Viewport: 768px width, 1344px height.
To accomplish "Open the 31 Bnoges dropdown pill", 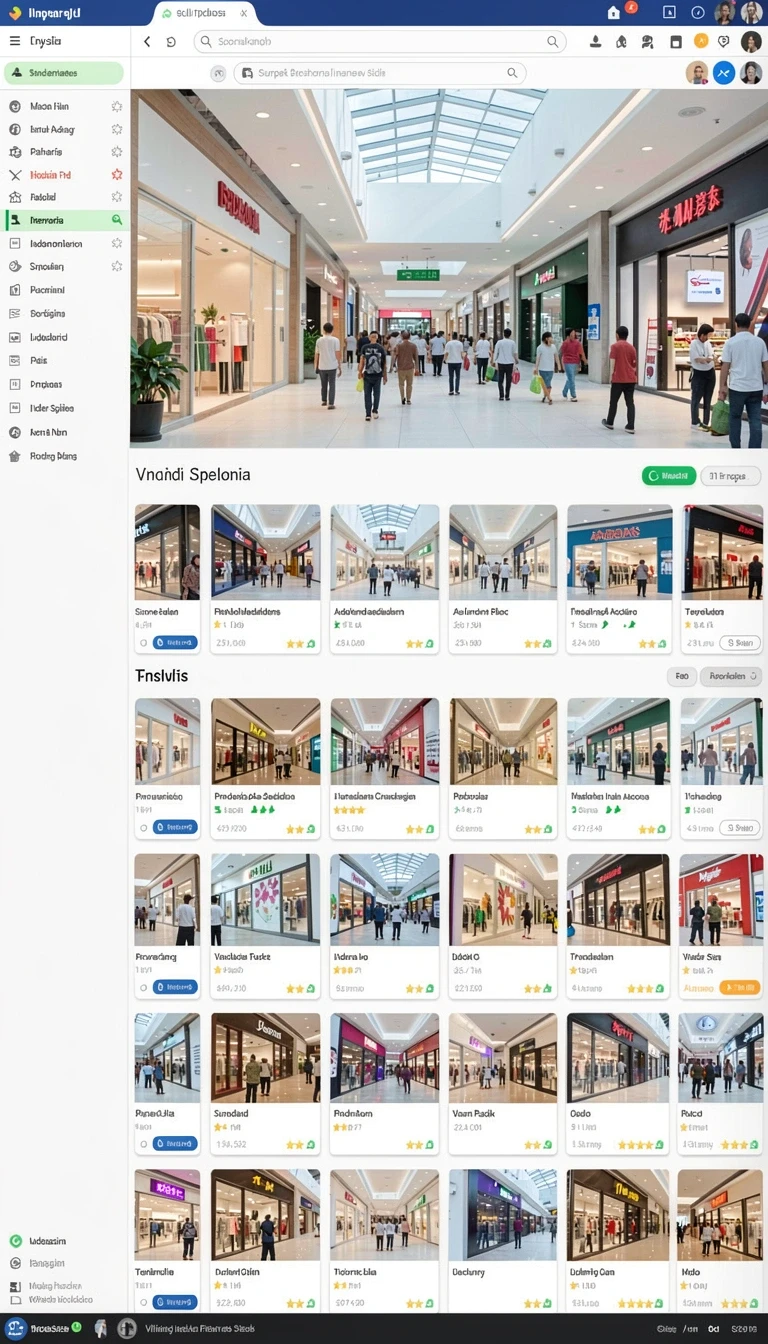I will coord(730,476).
